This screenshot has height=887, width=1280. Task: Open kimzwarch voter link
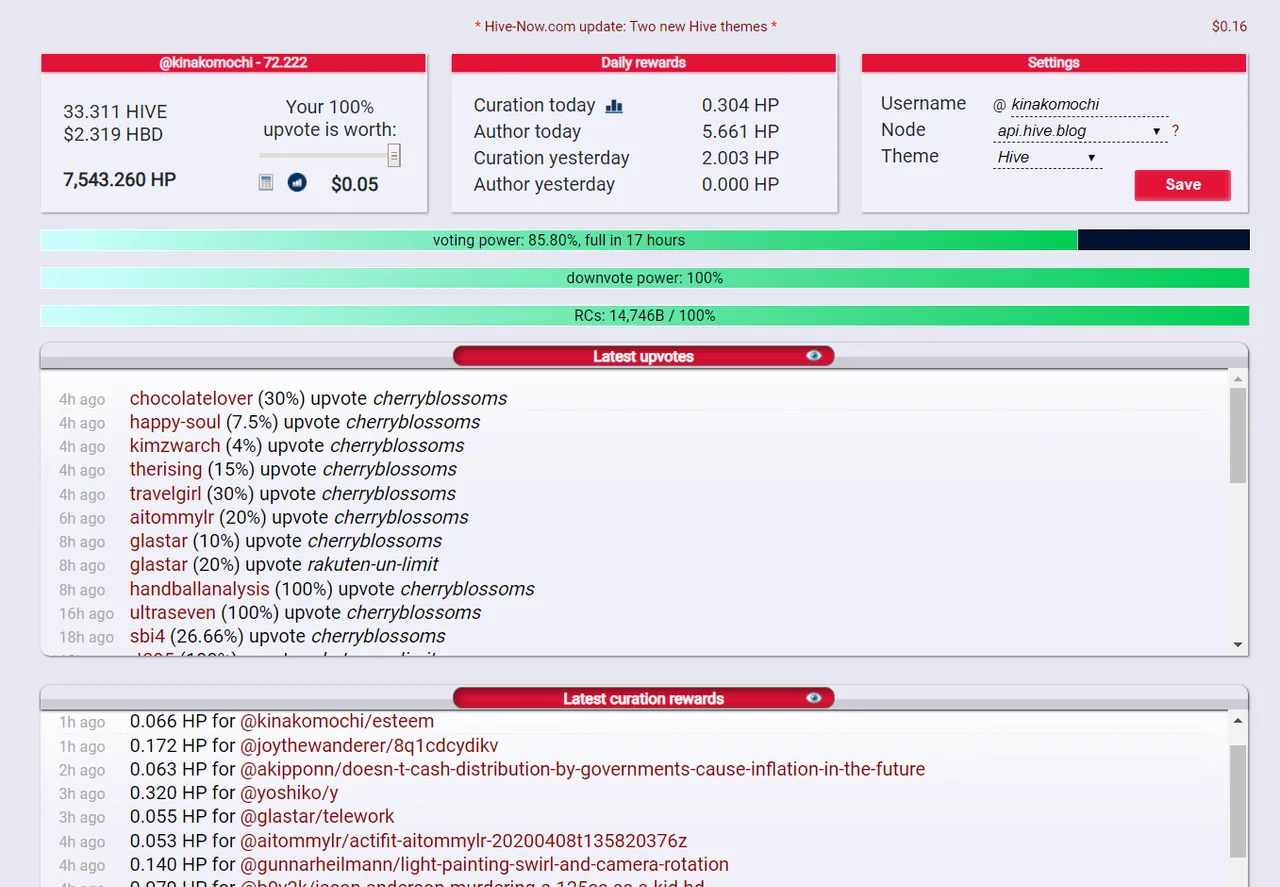click(x=175, y=446)
